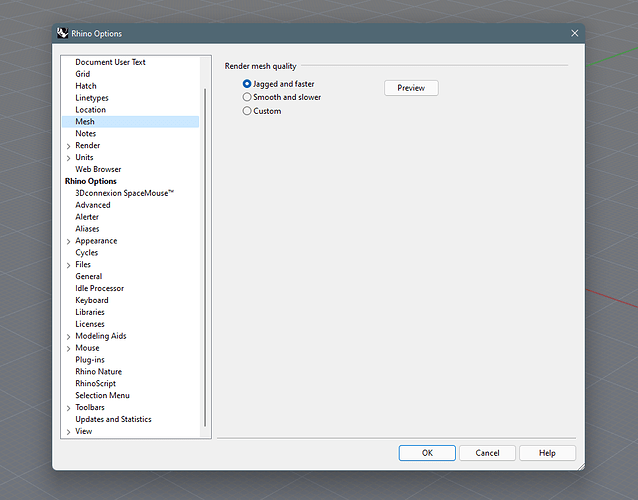Select the Files tree item
This screenshot has height=500, width=638.
coord(83,264)
